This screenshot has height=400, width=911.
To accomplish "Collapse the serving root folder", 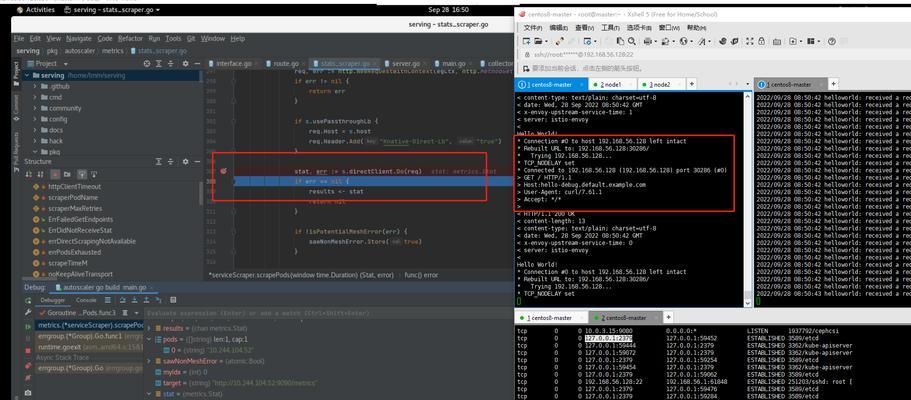I will 27,76.
